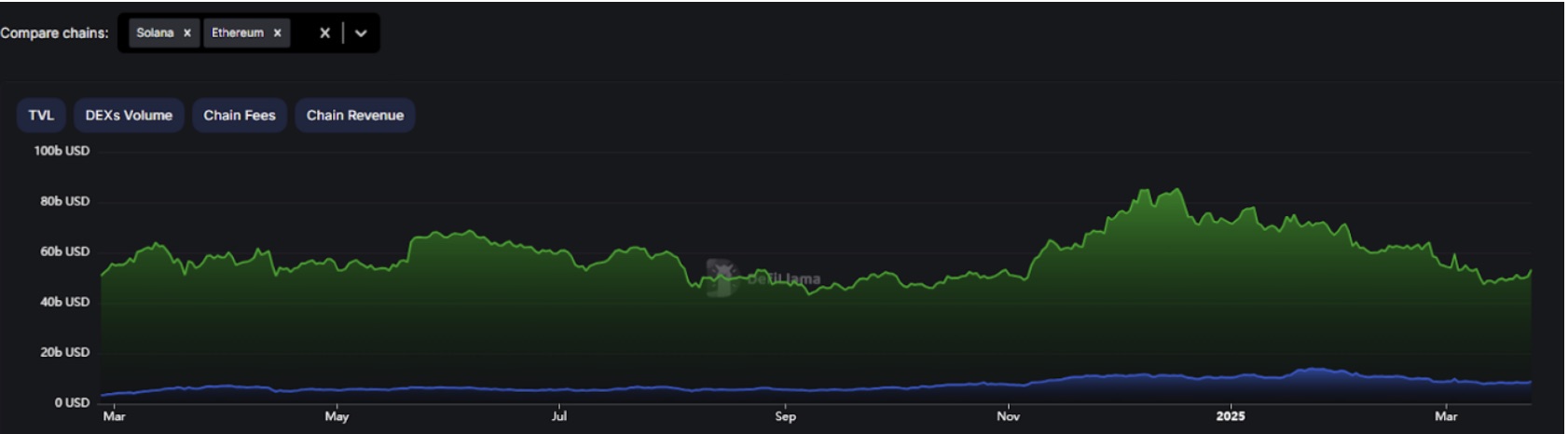Select the Solana chip label
This screenshot has height=434, width=1568.
(155, 33)
